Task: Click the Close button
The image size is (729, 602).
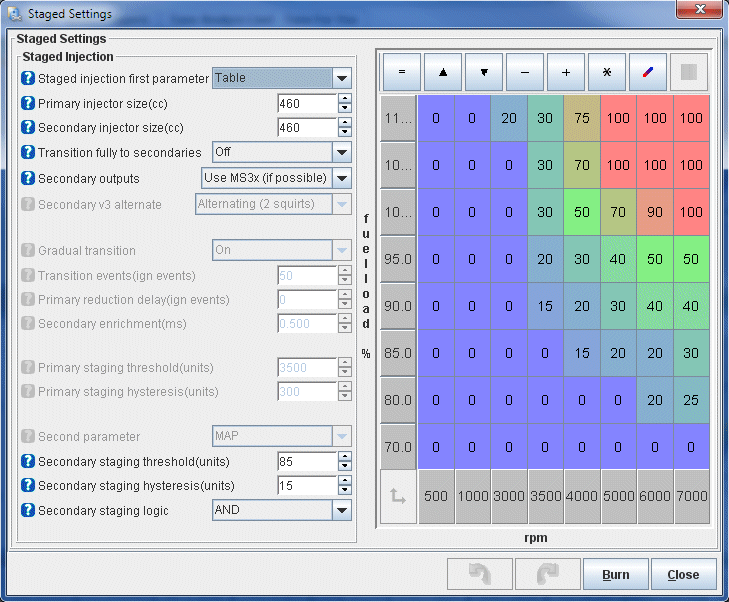Action: tap(683, 574)
